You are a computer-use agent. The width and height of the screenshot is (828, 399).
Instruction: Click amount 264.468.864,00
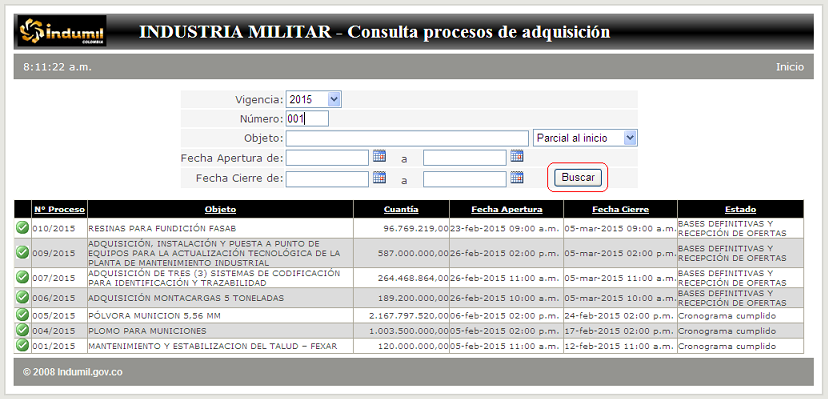(x=413, y=278)
